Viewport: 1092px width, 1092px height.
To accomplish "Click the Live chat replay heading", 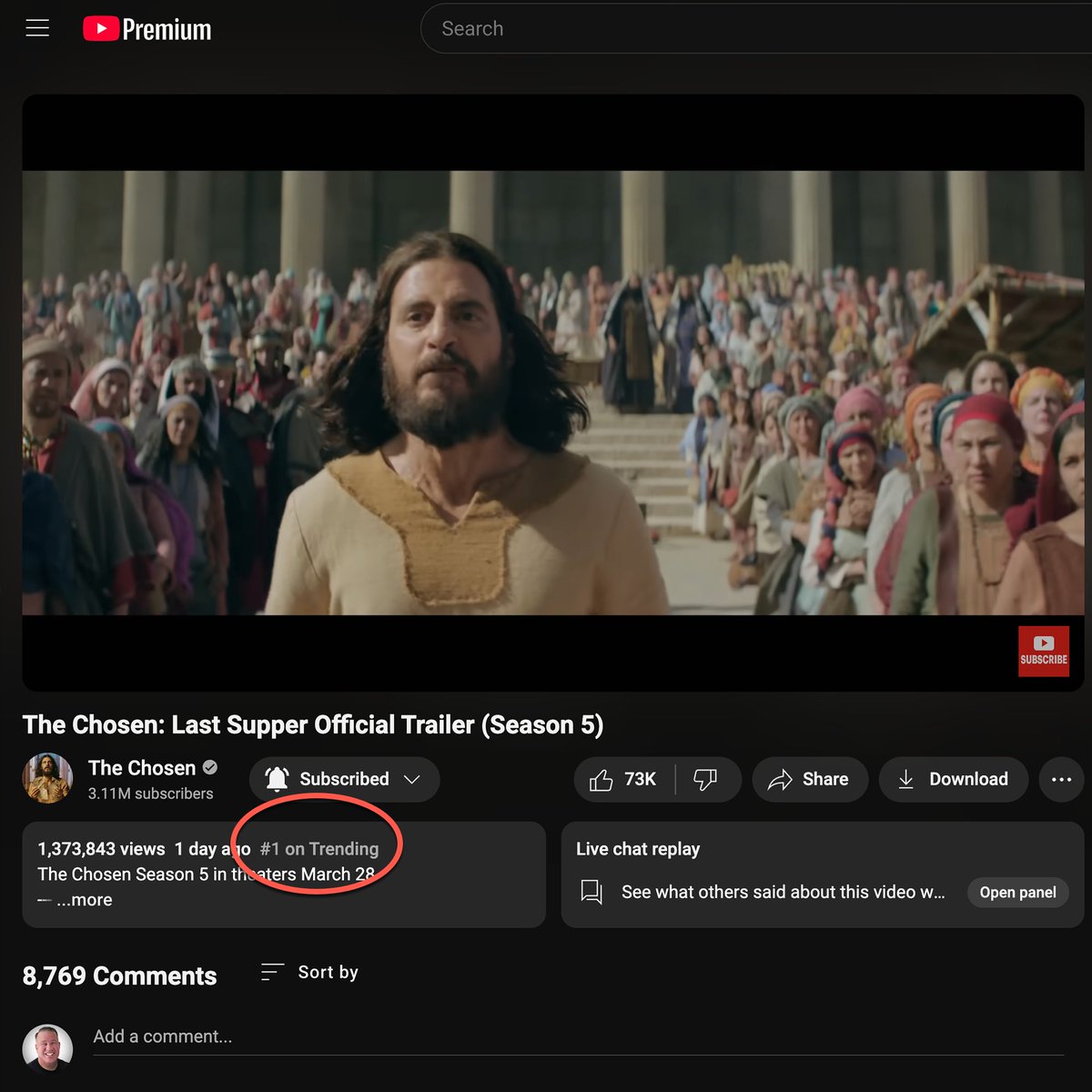I will 638,849.
